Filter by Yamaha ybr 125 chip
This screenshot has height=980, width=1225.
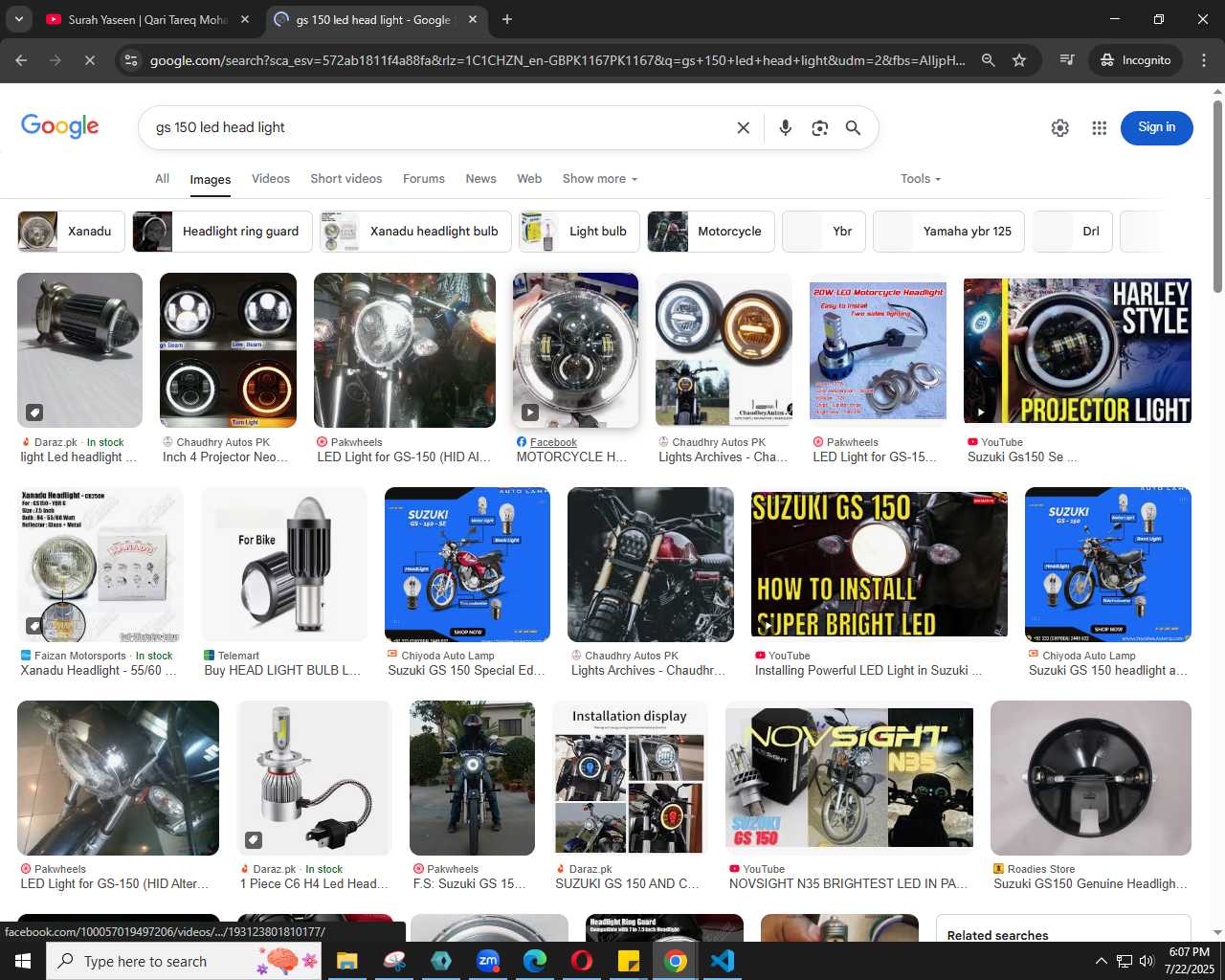coord(948,232)
